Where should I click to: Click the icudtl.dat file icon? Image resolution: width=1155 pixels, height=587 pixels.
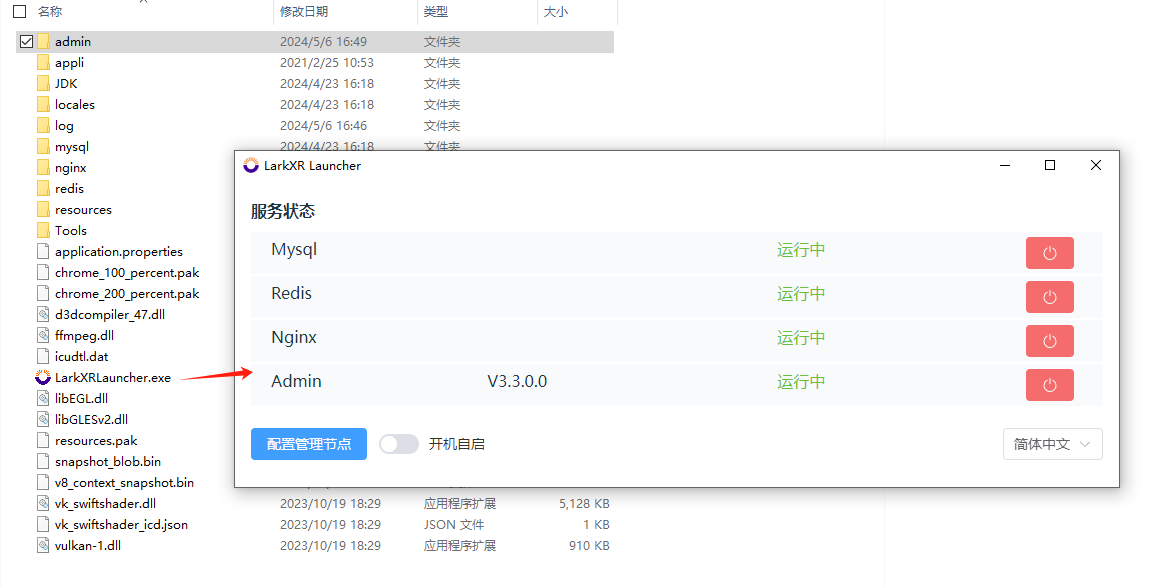[43, 356]
